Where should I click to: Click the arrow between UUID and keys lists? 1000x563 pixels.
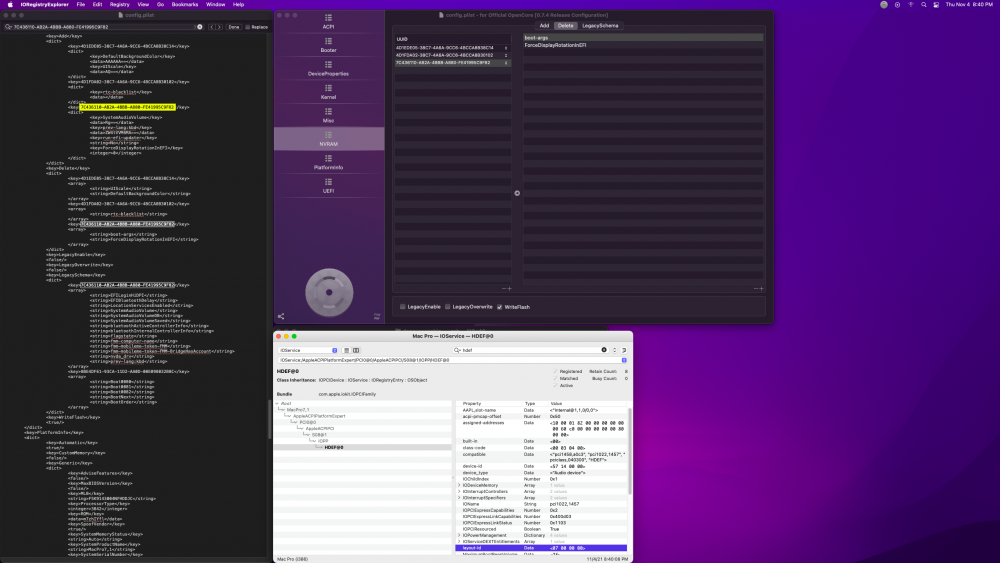tap(517, 193)
